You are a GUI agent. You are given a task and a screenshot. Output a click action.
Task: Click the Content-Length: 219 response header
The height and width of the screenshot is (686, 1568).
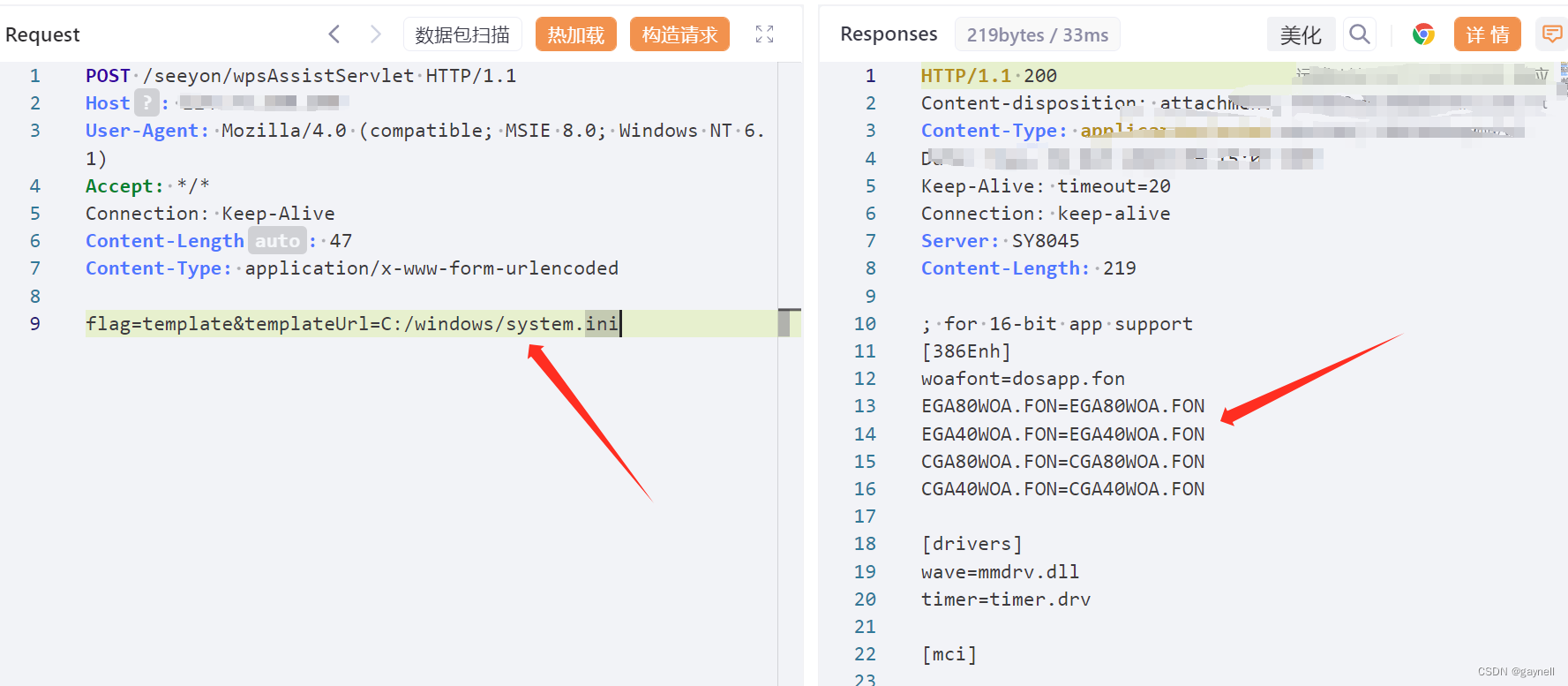tap(1028, 268)
